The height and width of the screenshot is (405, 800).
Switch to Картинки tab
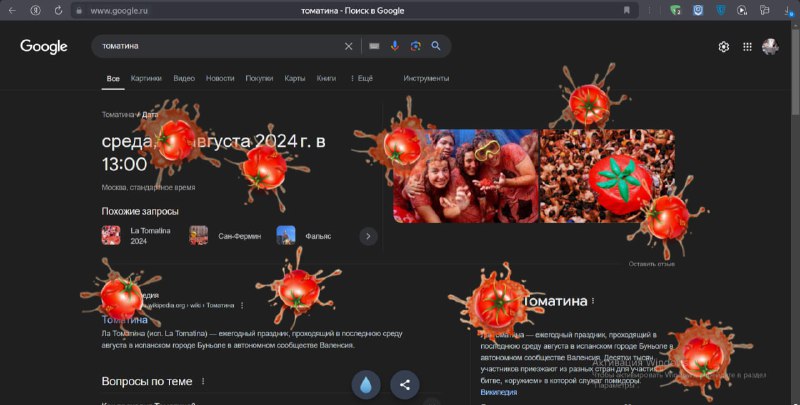coord(146,79)
